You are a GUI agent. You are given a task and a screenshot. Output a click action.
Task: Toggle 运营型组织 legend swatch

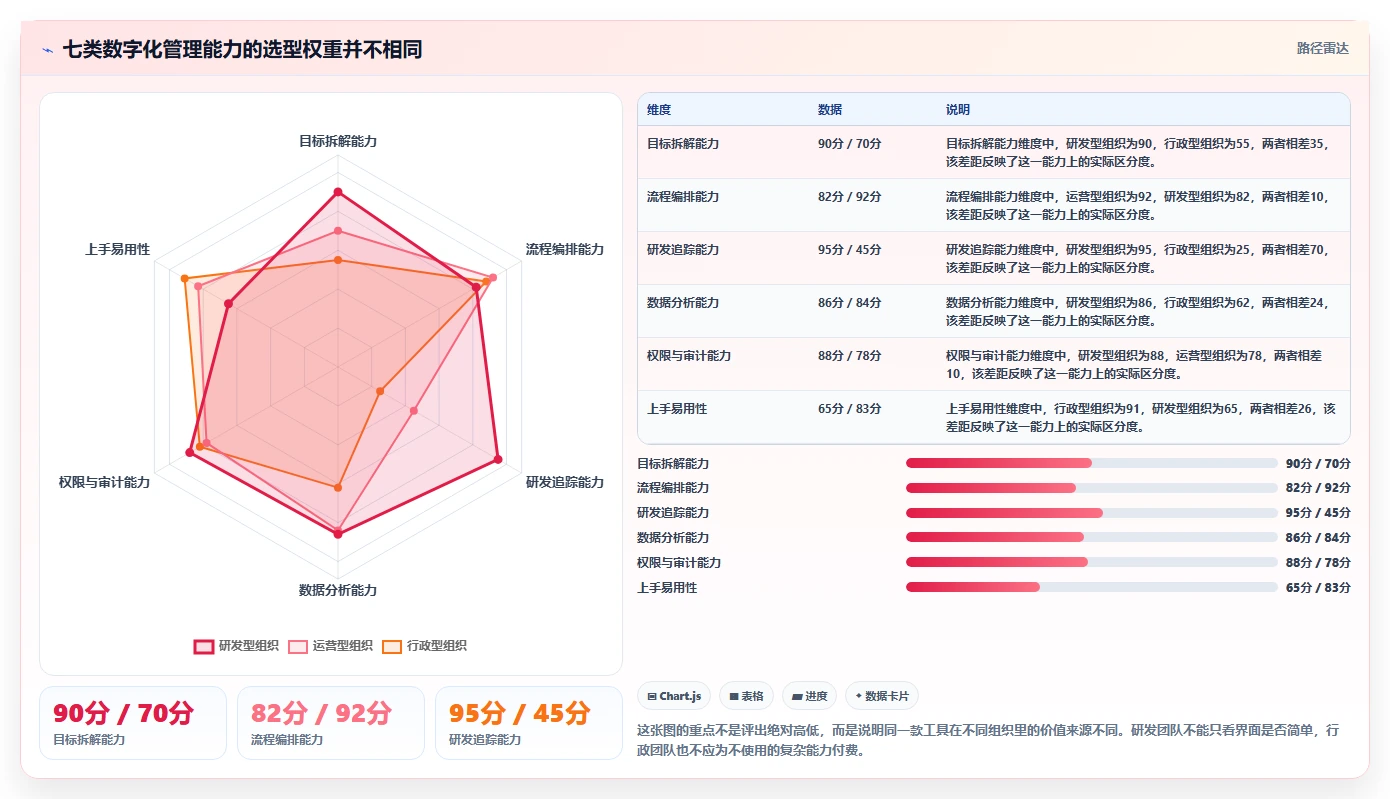pos(298,646)
